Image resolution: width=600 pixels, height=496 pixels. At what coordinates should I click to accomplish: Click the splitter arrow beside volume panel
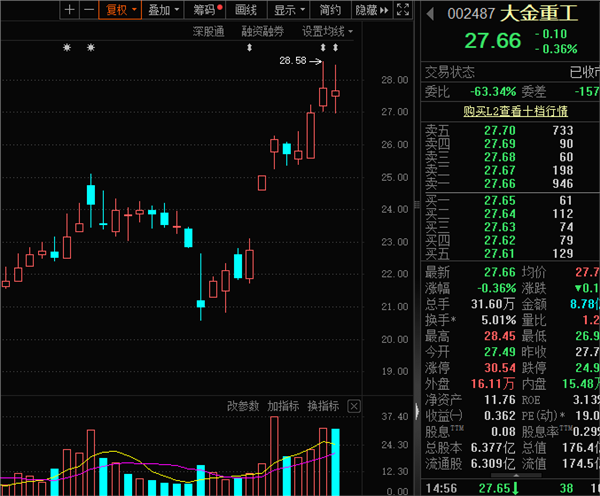(417, 411)
